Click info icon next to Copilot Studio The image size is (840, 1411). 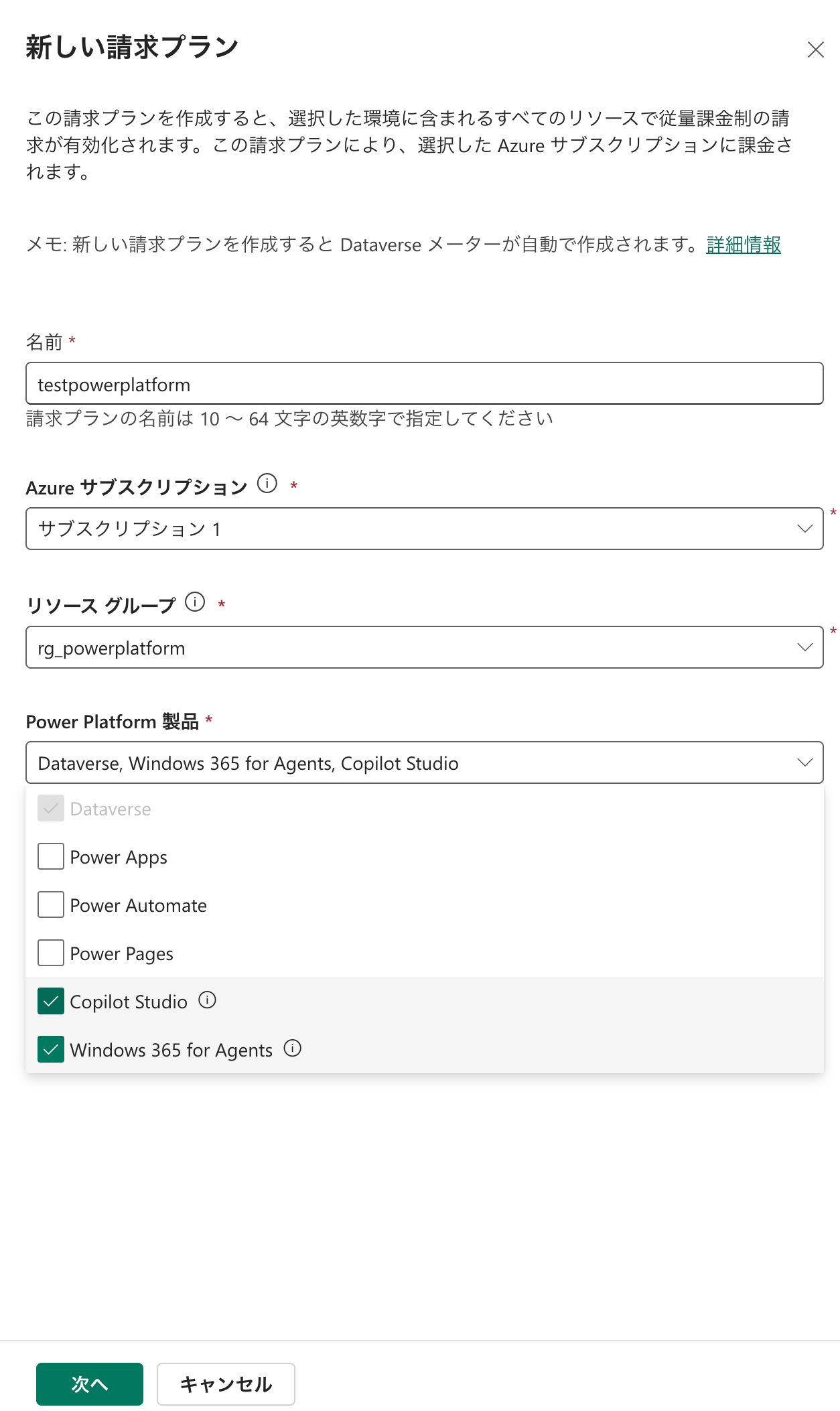click(x=208, y=1000)
